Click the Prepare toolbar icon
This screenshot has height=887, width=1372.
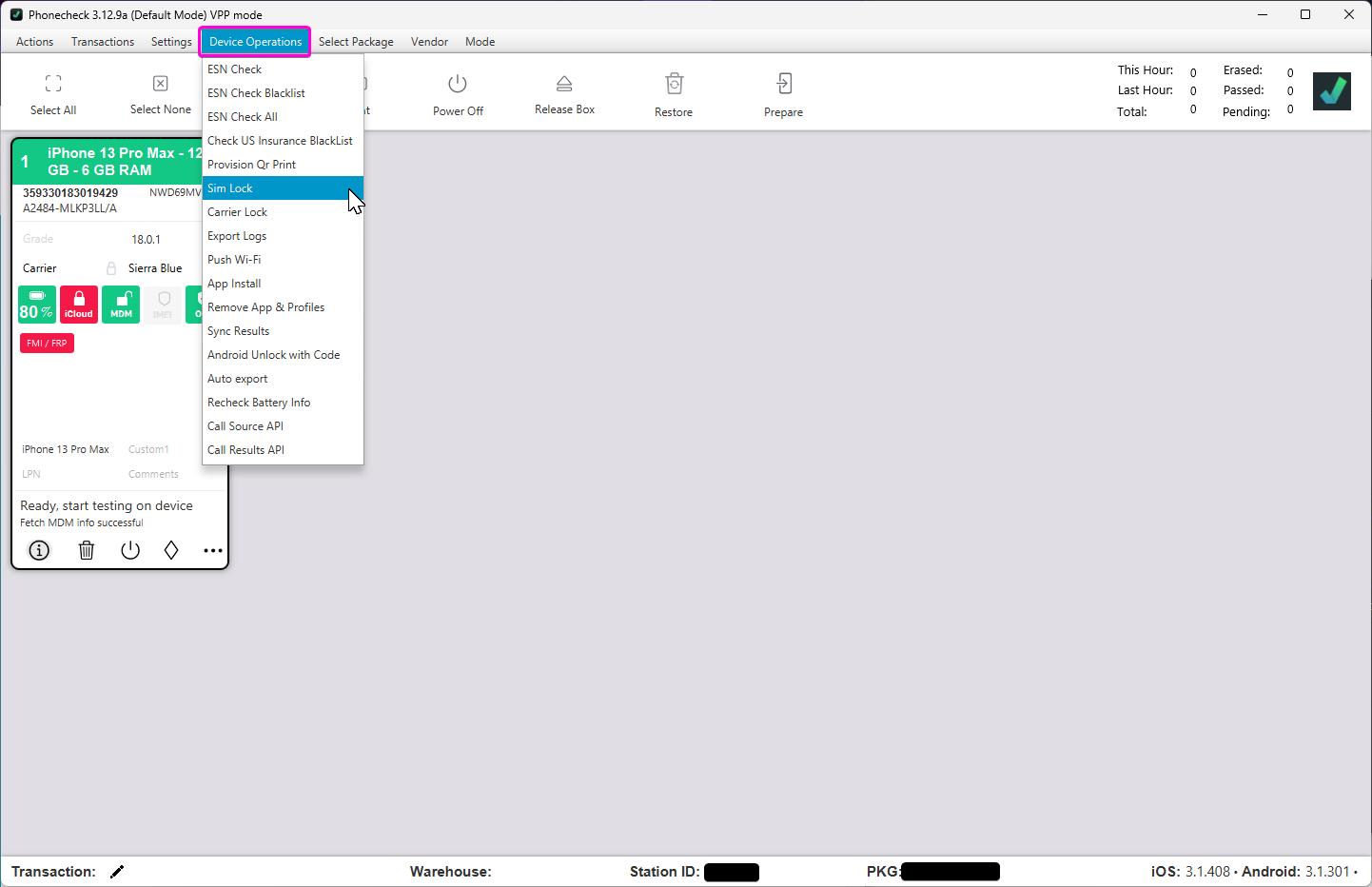tap(783, 84)
